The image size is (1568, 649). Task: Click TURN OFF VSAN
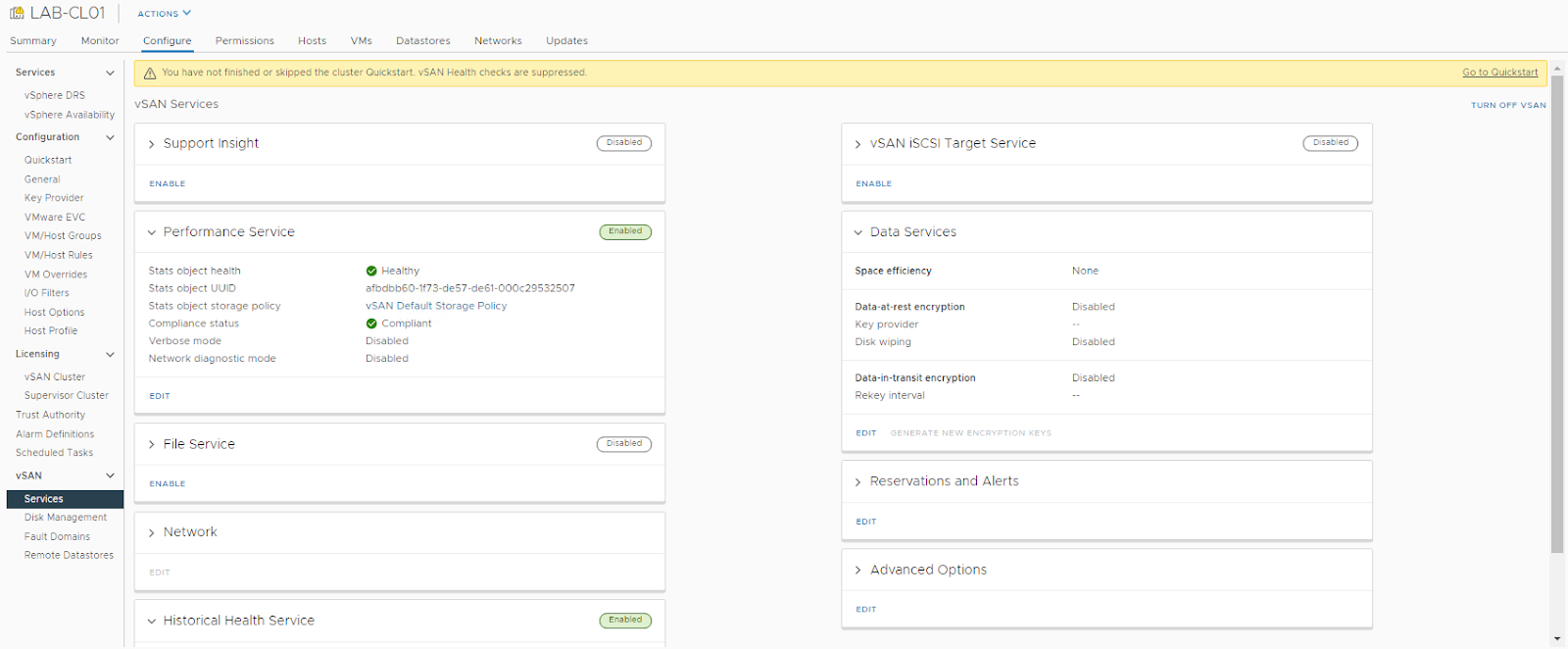pyautogui.click(x=1508, y=105)
